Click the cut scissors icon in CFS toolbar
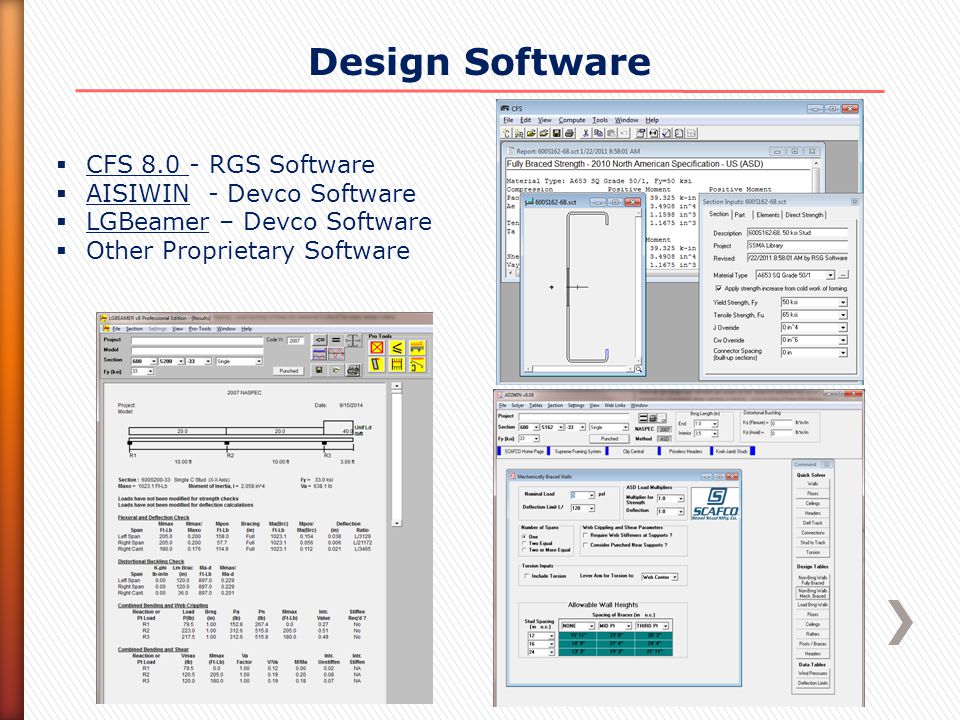The image size is (960, 720). click(586, 133)
